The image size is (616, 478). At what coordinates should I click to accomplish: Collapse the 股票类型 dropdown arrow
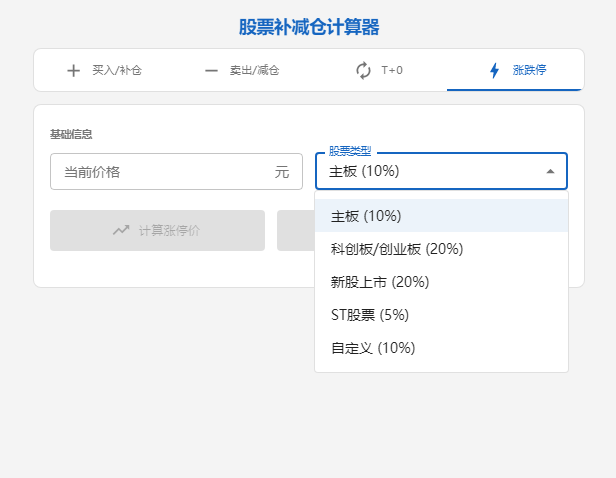pyautogui.click(x=550, y=171)
